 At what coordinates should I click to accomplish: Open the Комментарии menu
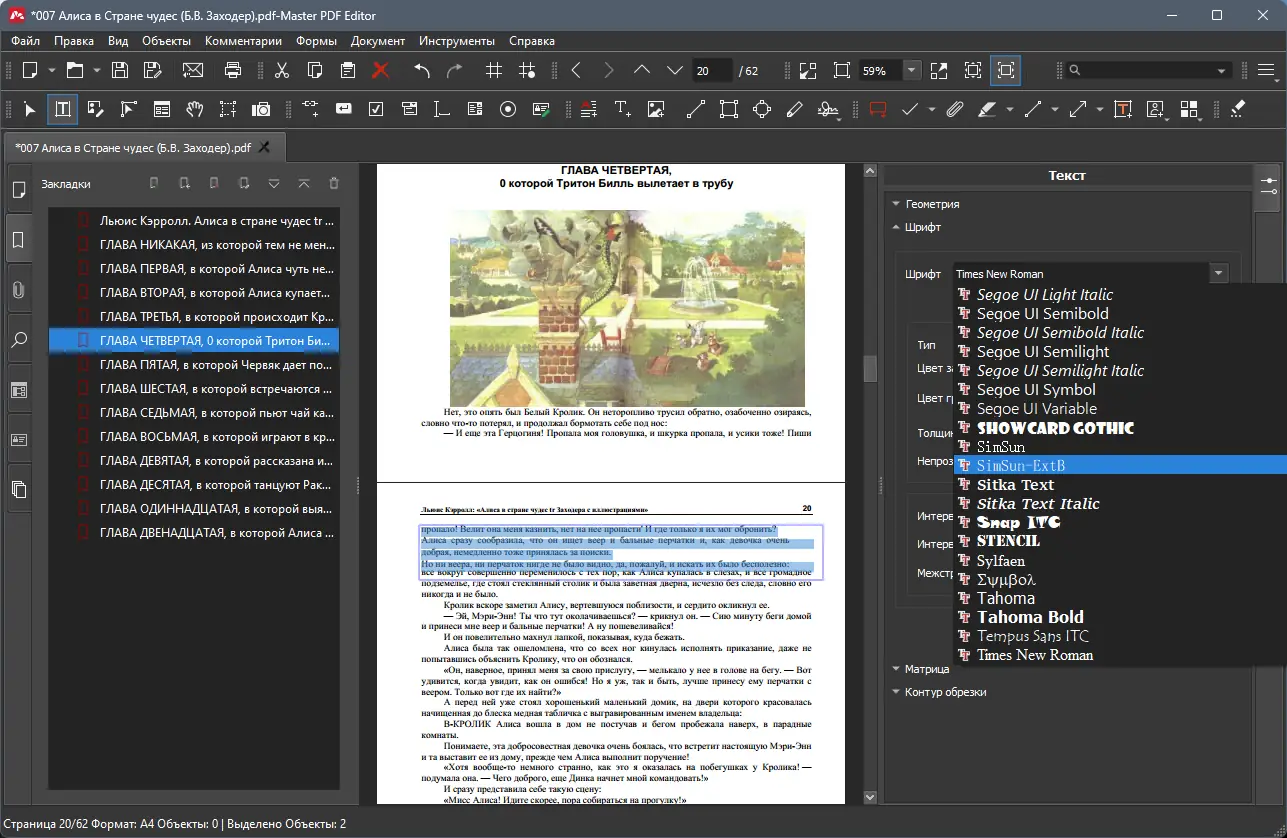(243, 41)
